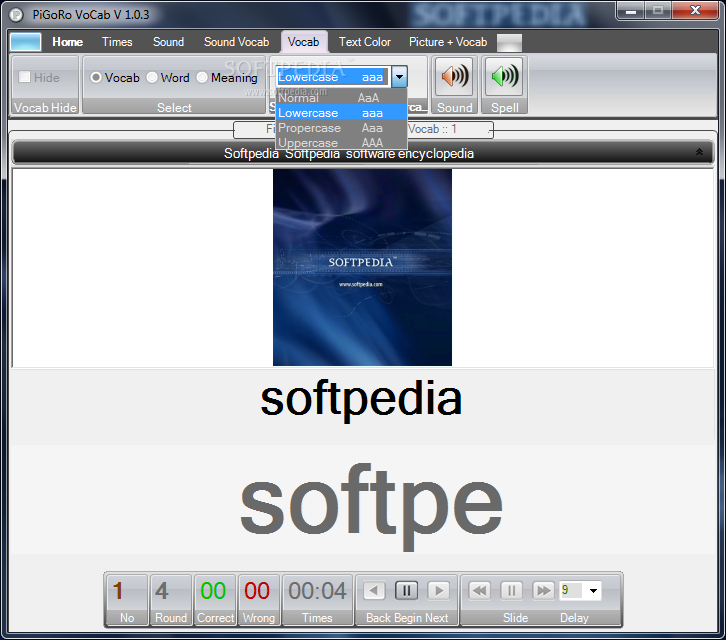Click the Vocab :: 1 label
Image resolution: width=726 pixels, height=640 pixels.
(432, 129)
